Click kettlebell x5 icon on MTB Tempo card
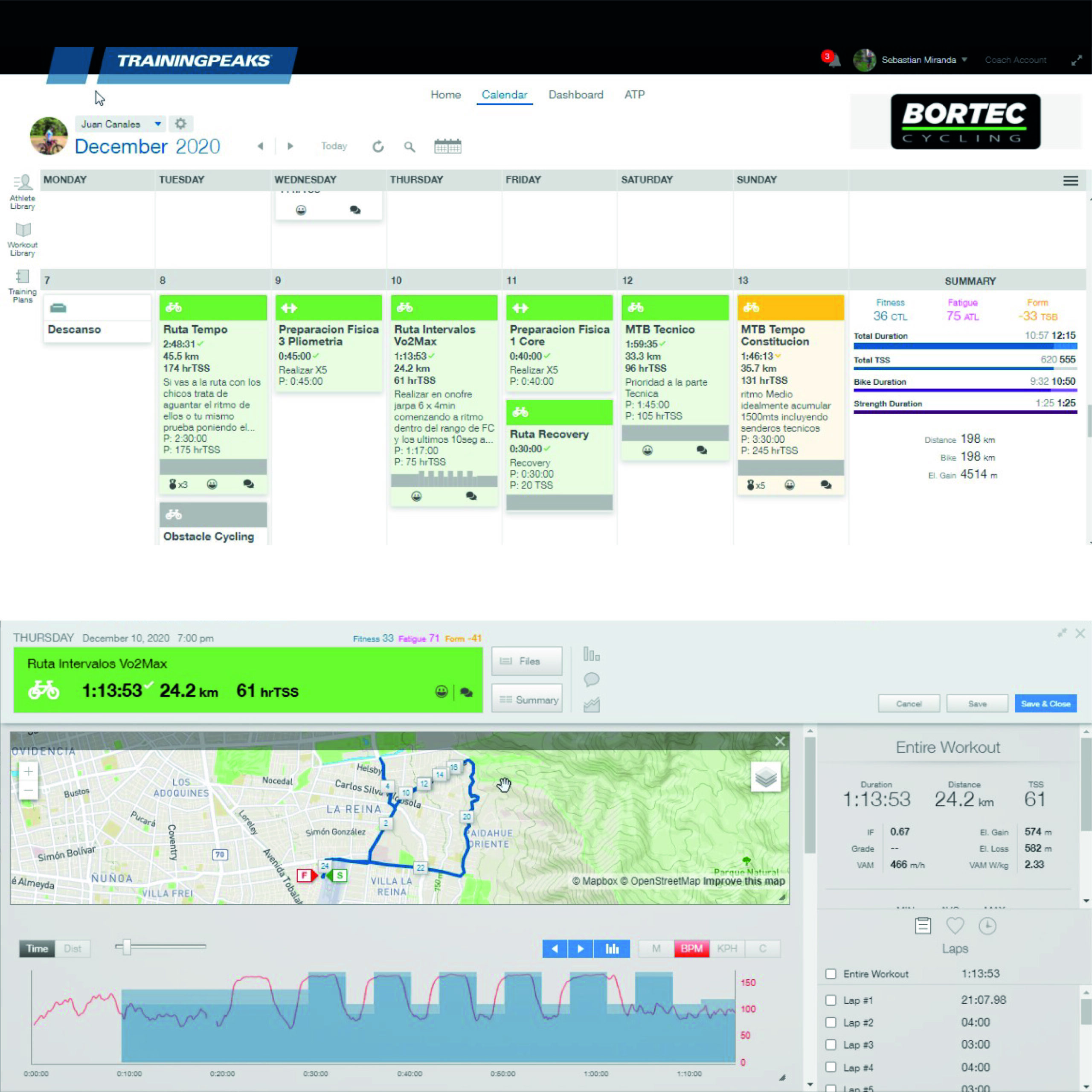 (756, 485)
